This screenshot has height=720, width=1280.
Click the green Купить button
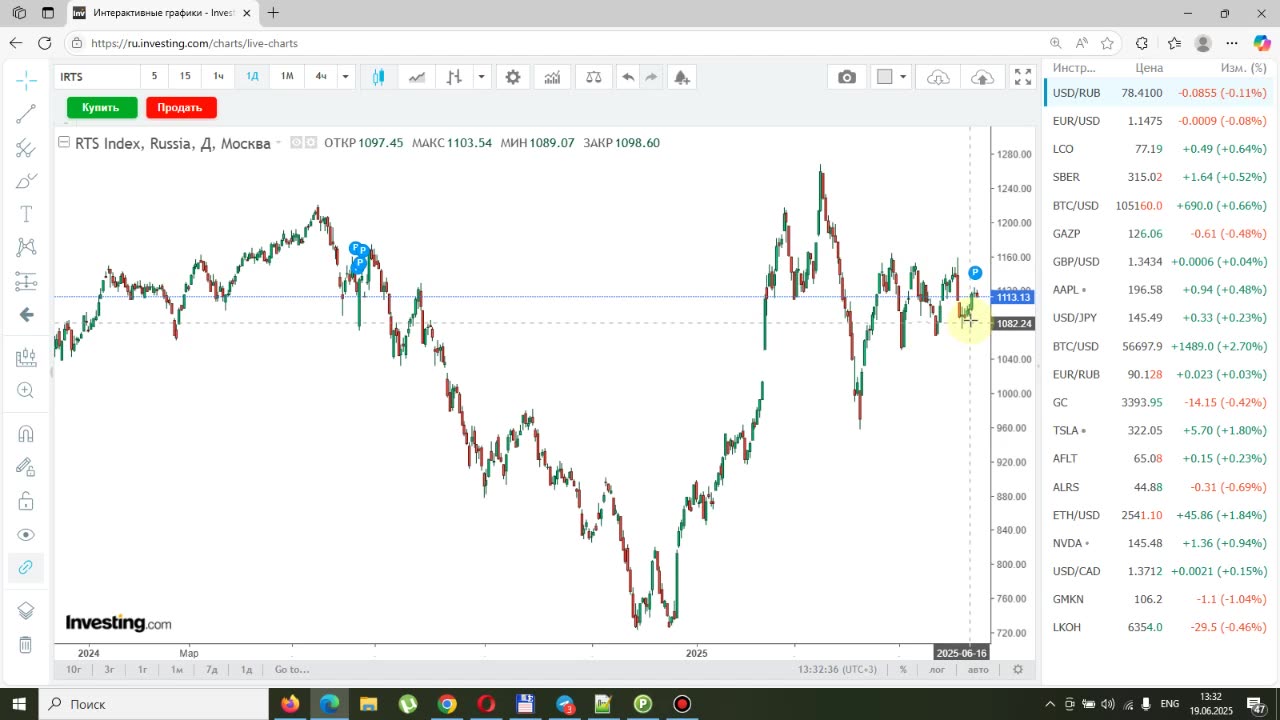pos(101,107)
